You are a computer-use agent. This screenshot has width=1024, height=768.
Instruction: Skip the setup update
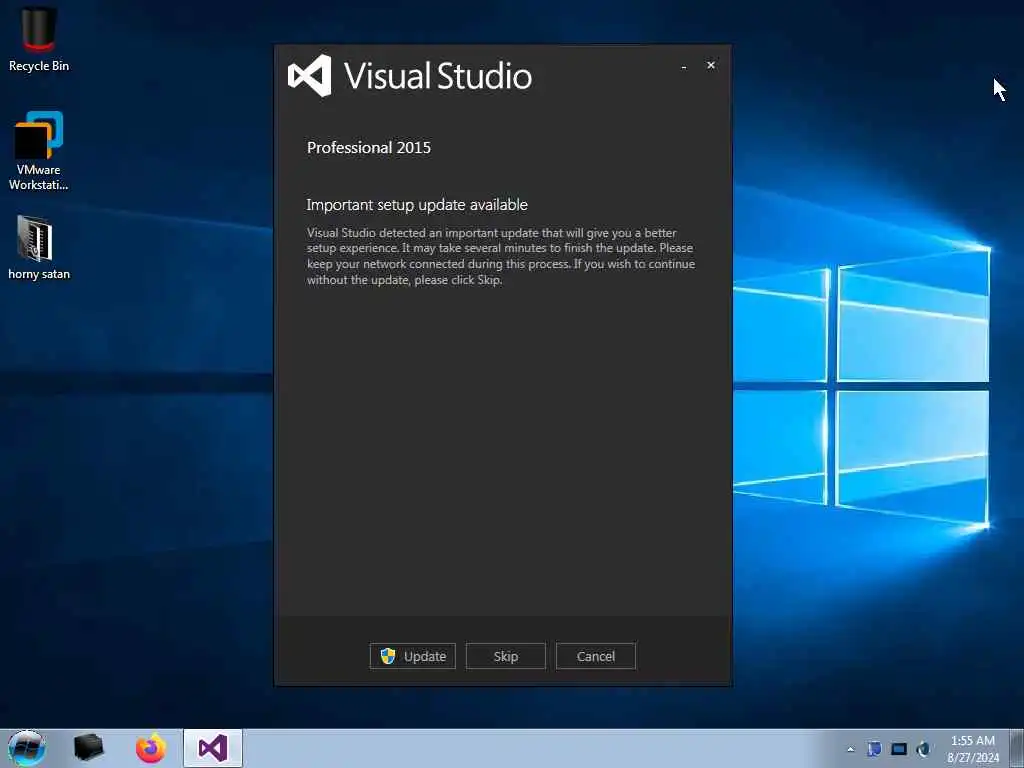[x=505, y=656]
